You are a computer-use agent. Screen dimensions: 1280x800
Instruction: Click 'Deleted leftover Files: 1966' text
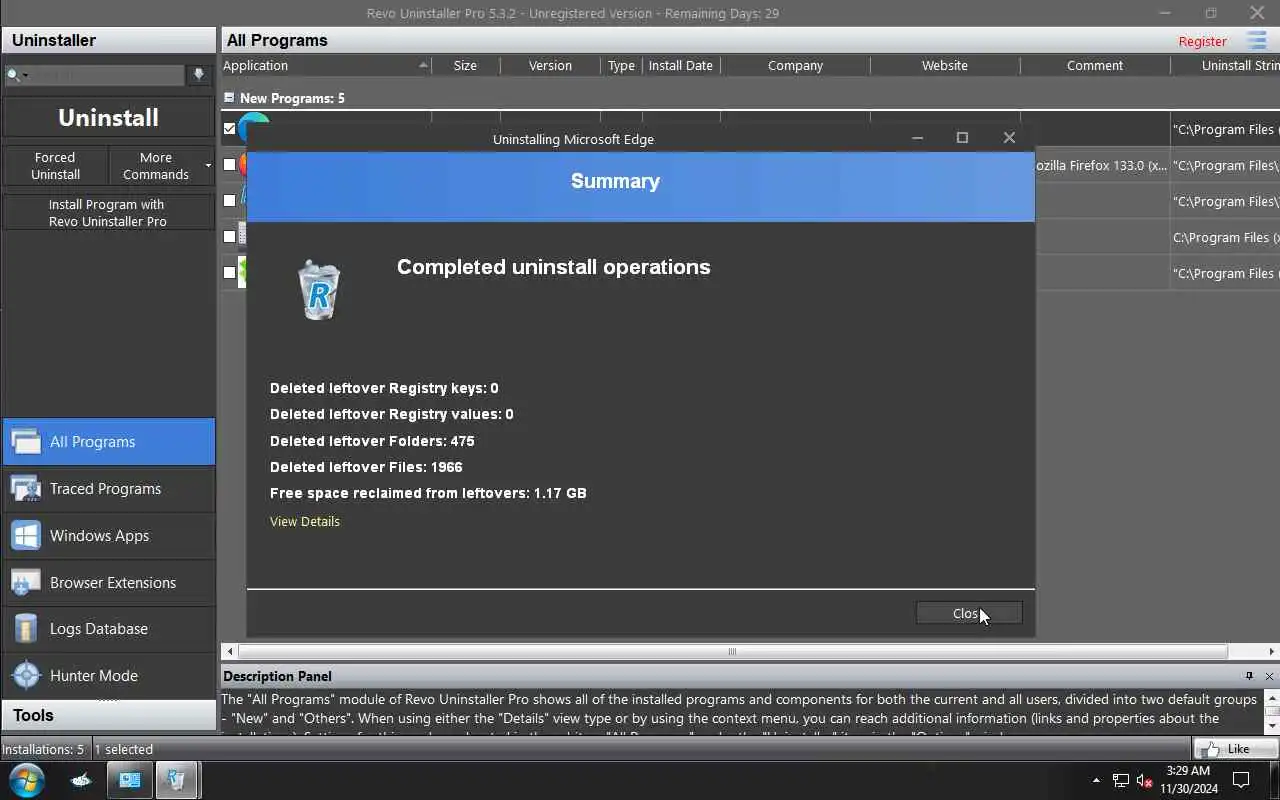click(366, 467)
